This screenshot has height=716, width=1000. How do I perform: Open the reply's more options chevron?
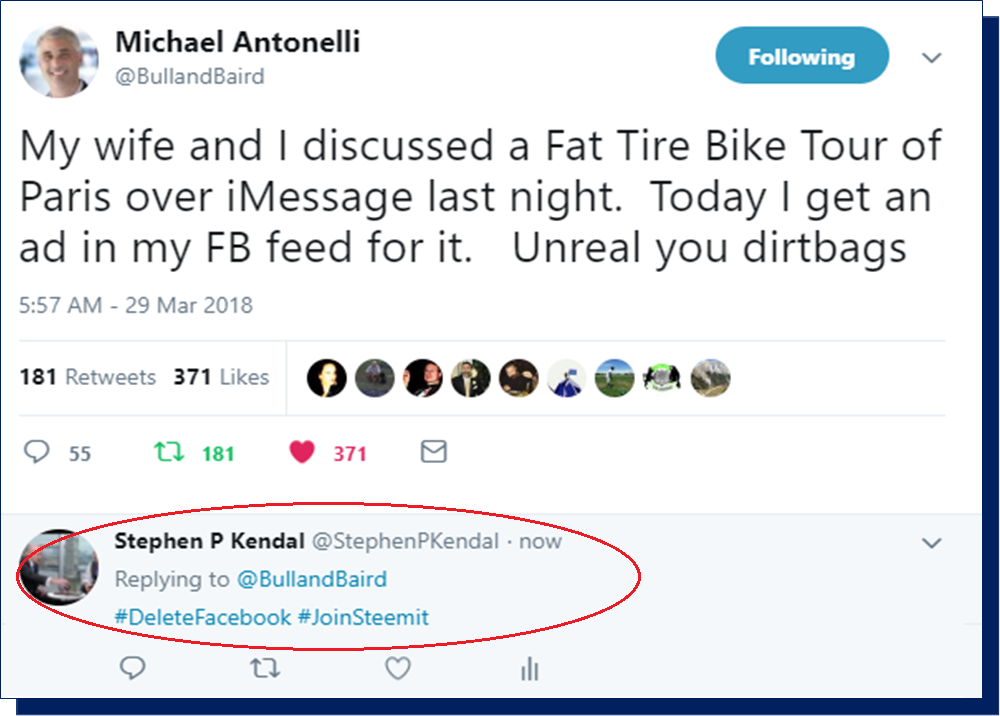point(931,543)
